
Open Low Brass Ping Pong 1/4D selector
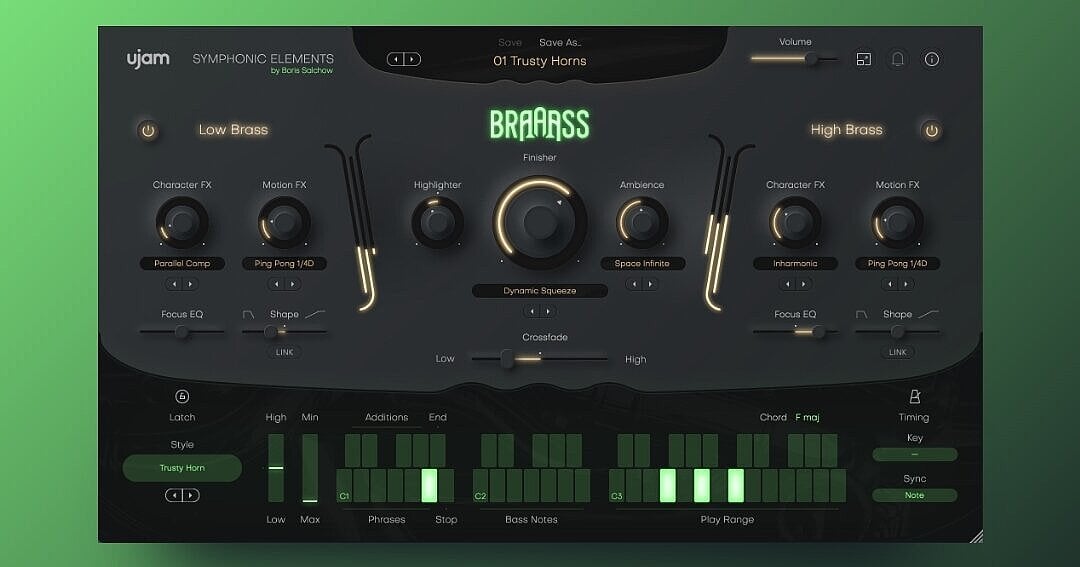coord(284,263)
